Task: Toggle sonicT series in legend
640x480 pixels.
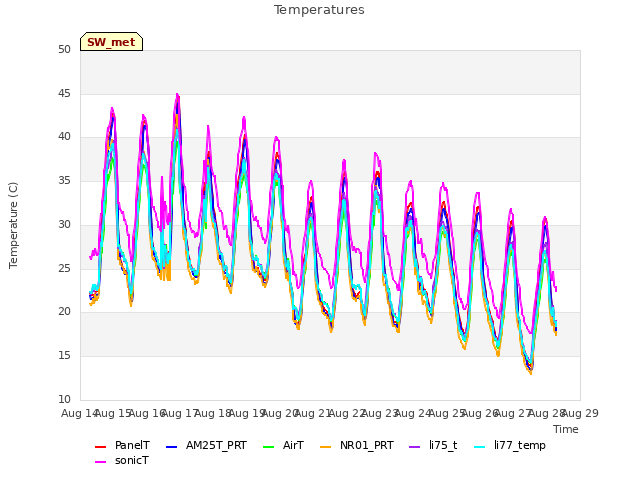Action: pyautogui.click(x=122, y=460)
